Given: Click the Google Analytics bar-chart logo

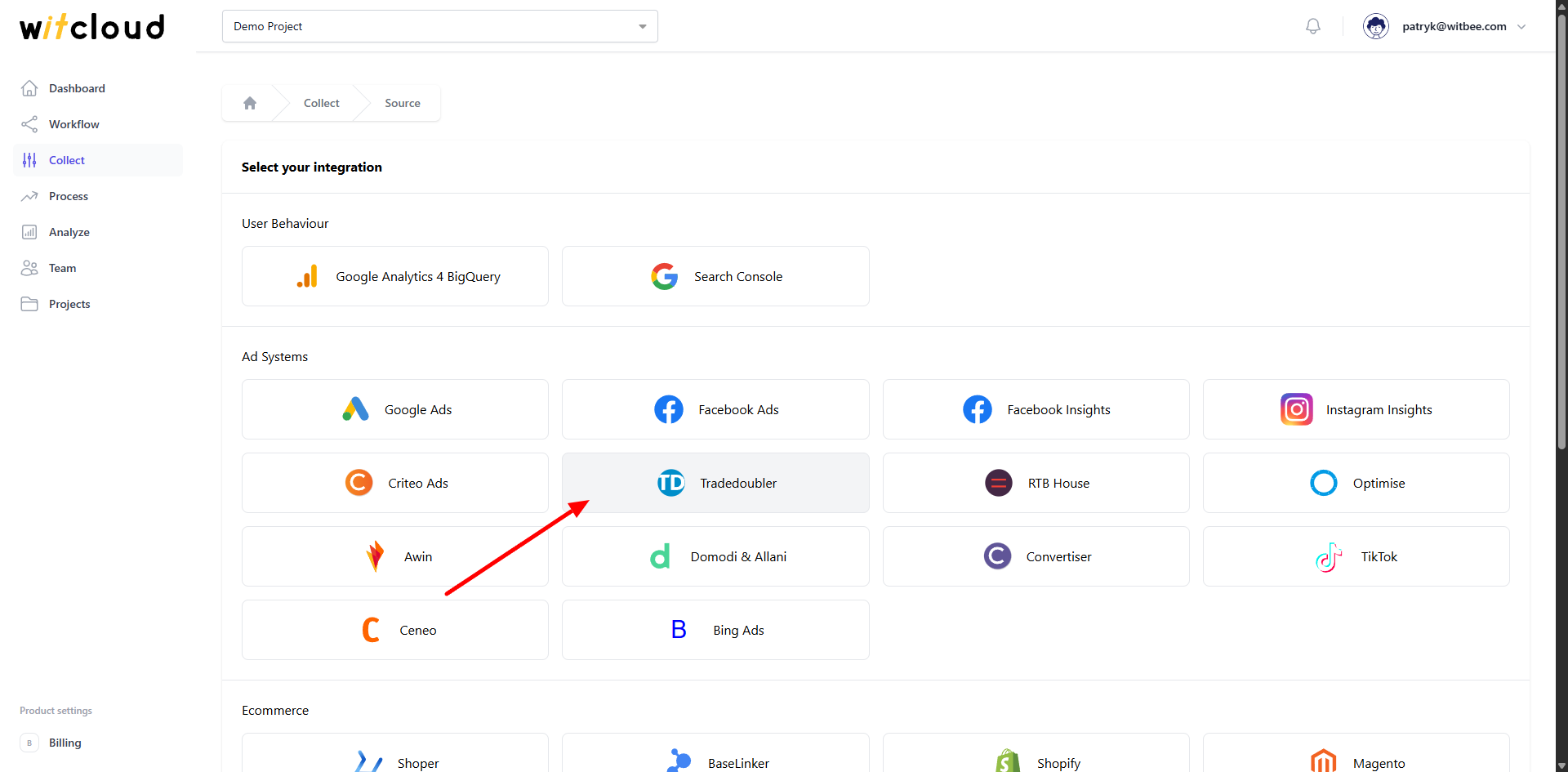Looking at the screenshot, I should click(x=308, y=276).
